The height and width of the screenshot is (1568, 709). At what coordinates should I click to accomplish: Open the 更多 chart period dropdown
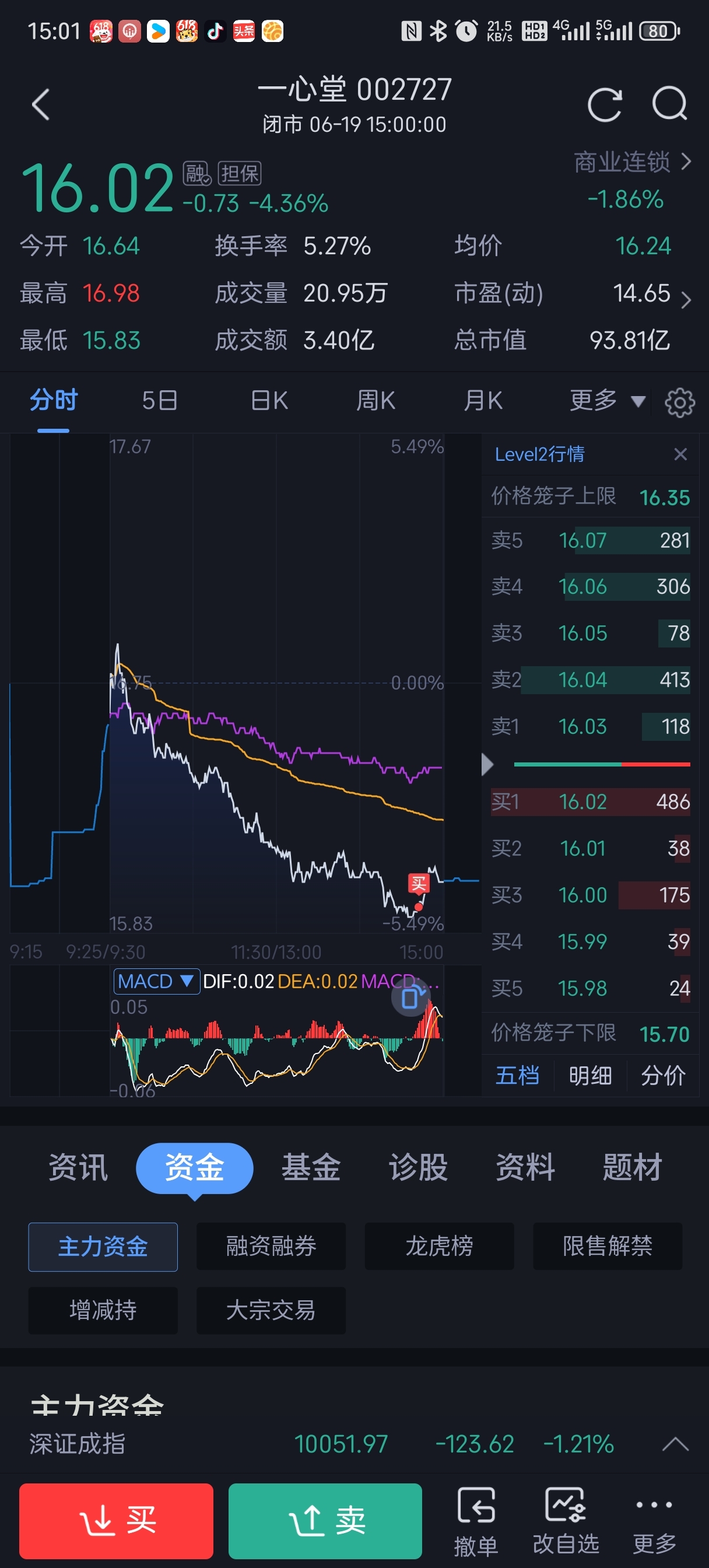[607, 401]
